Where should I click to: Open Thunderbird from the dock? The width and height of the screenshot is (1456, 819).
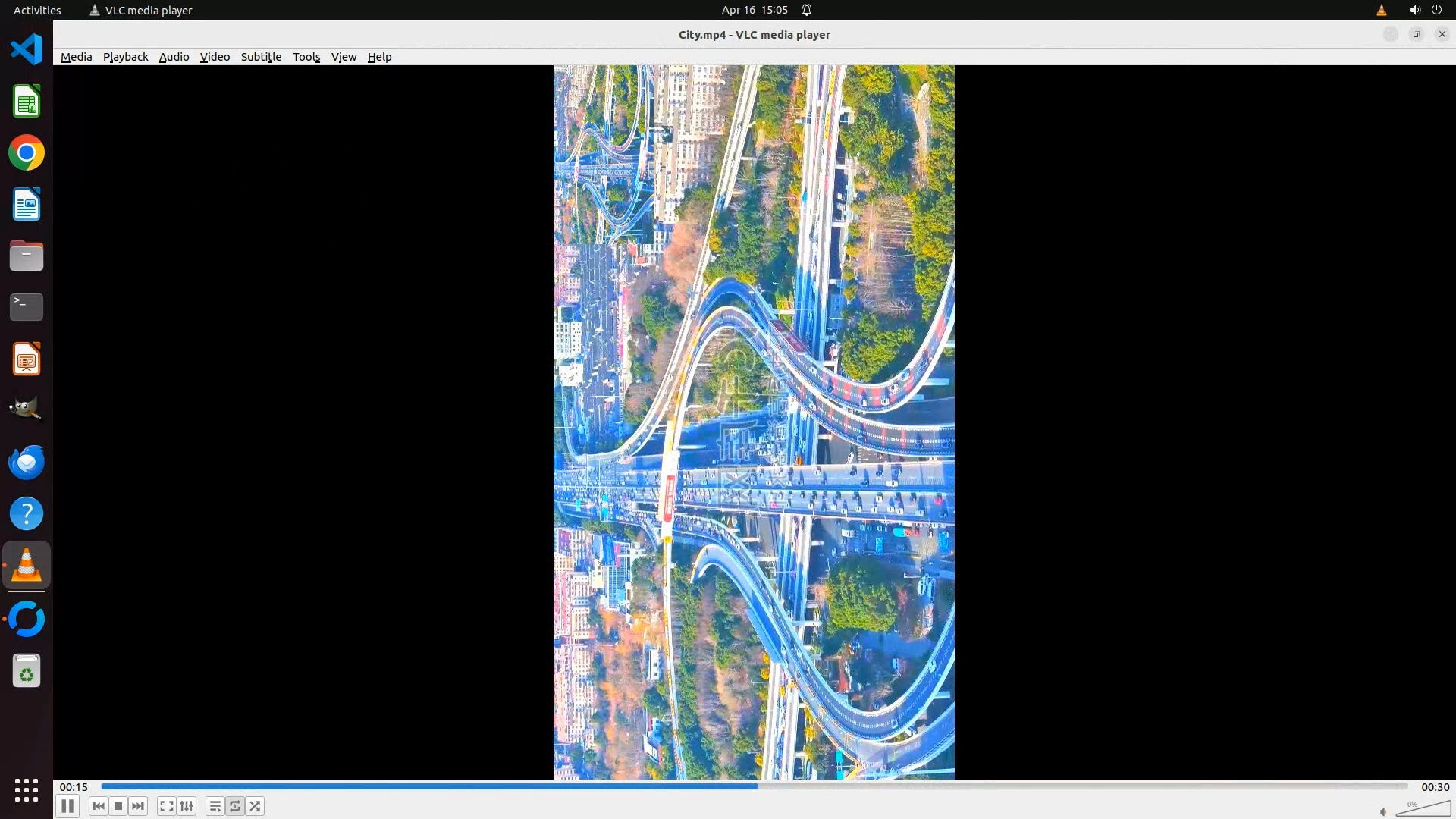[x=27, y=462]
